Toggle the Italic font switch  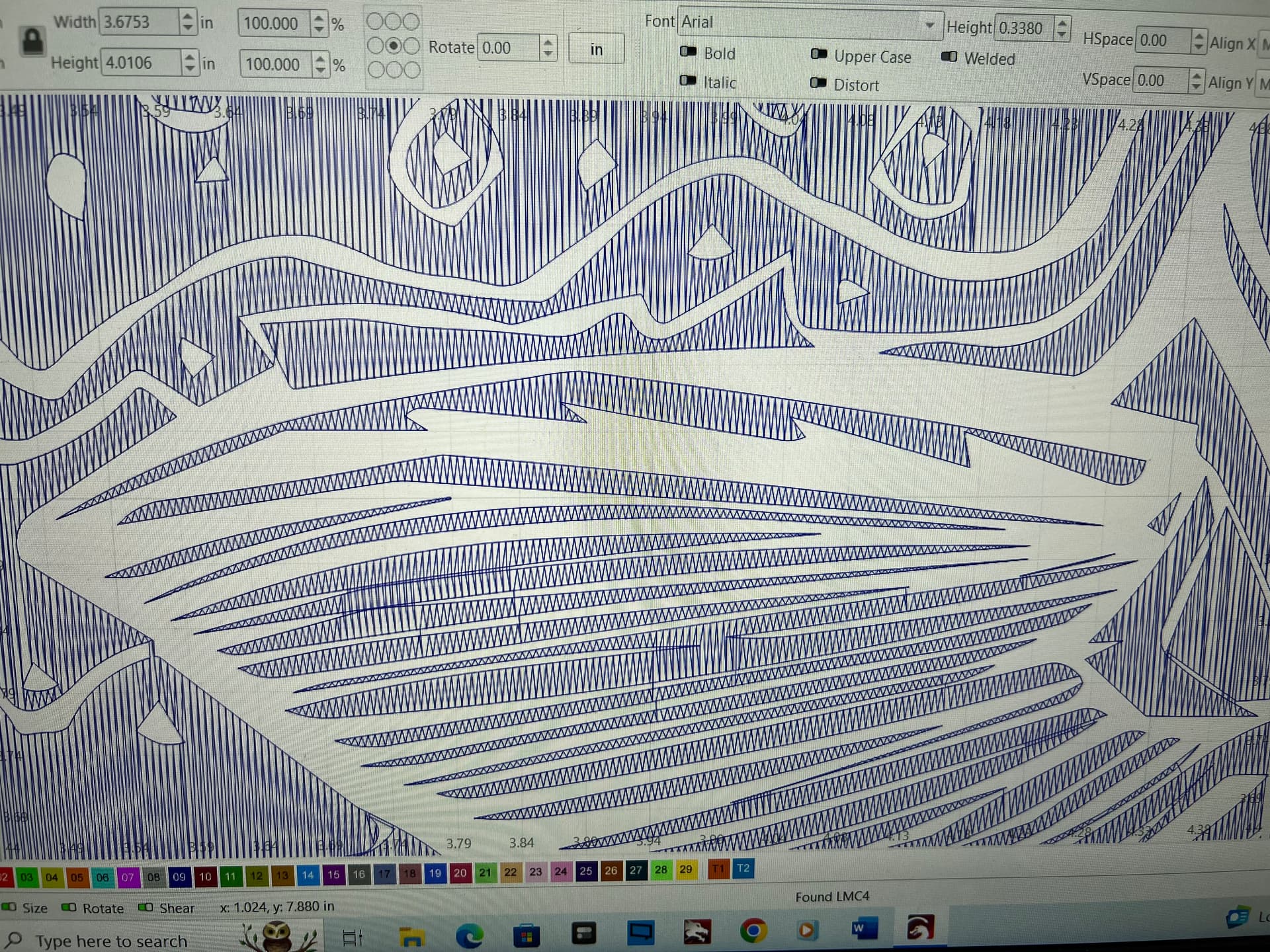(689, 81)
